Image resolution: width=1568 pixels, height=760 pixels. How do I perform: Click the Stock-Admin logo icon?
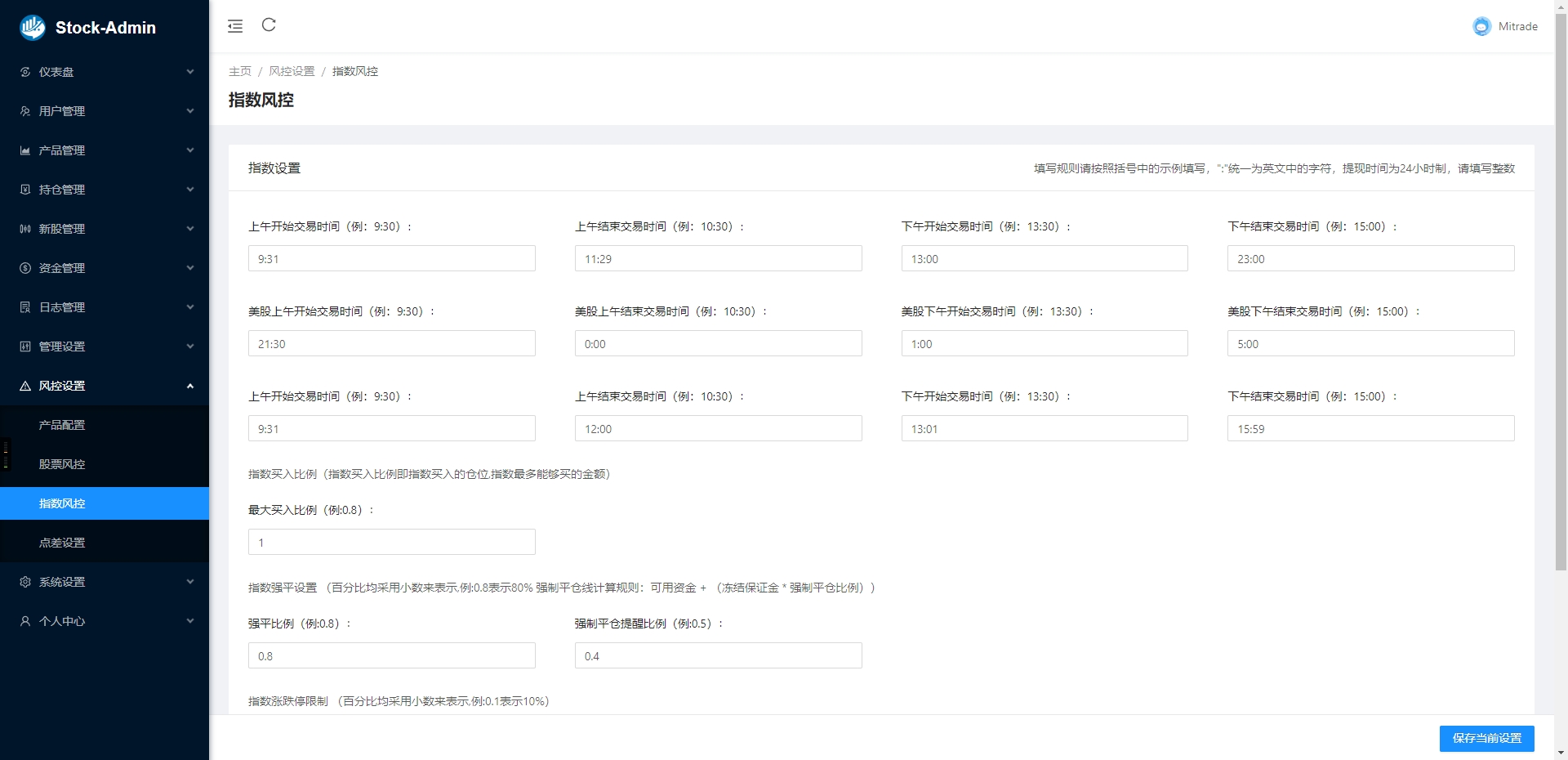coord(33,27)
